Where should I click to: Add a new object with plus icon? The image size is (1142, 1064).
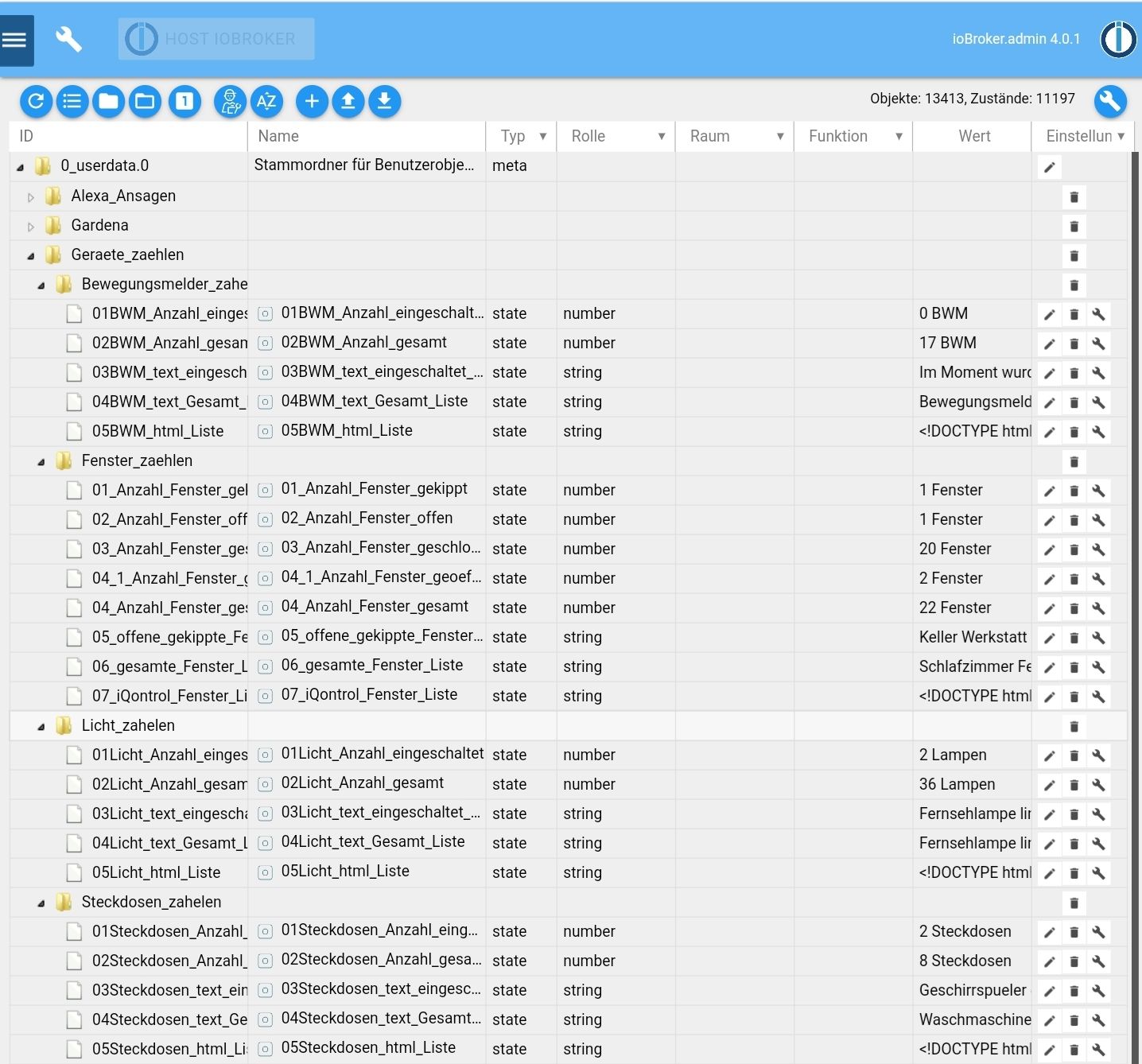click(312, 101)
